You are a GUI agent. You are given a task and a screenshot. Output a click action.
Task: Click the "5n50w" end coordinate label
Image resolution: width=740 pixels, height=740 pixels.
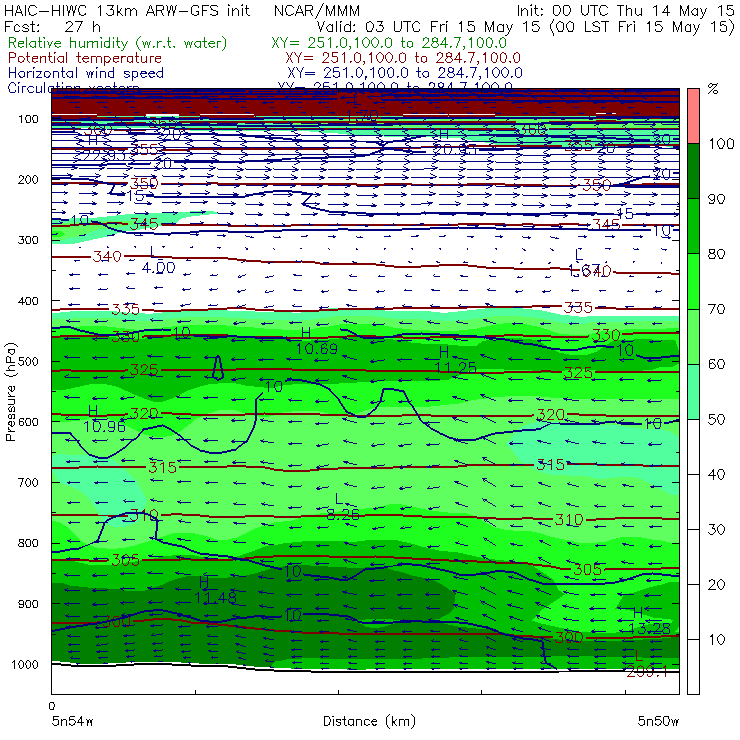658,721
